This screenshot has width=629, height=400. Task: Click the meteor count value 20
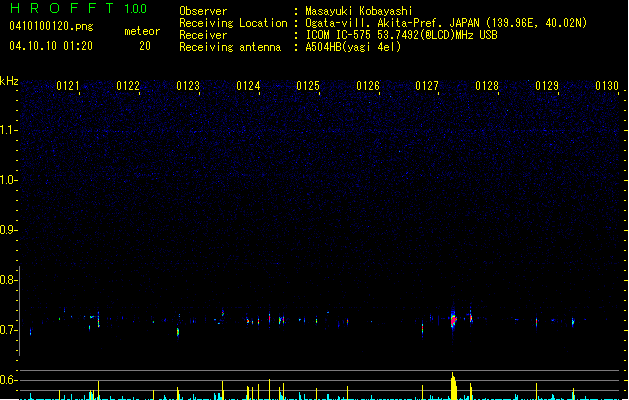[145, 46]
